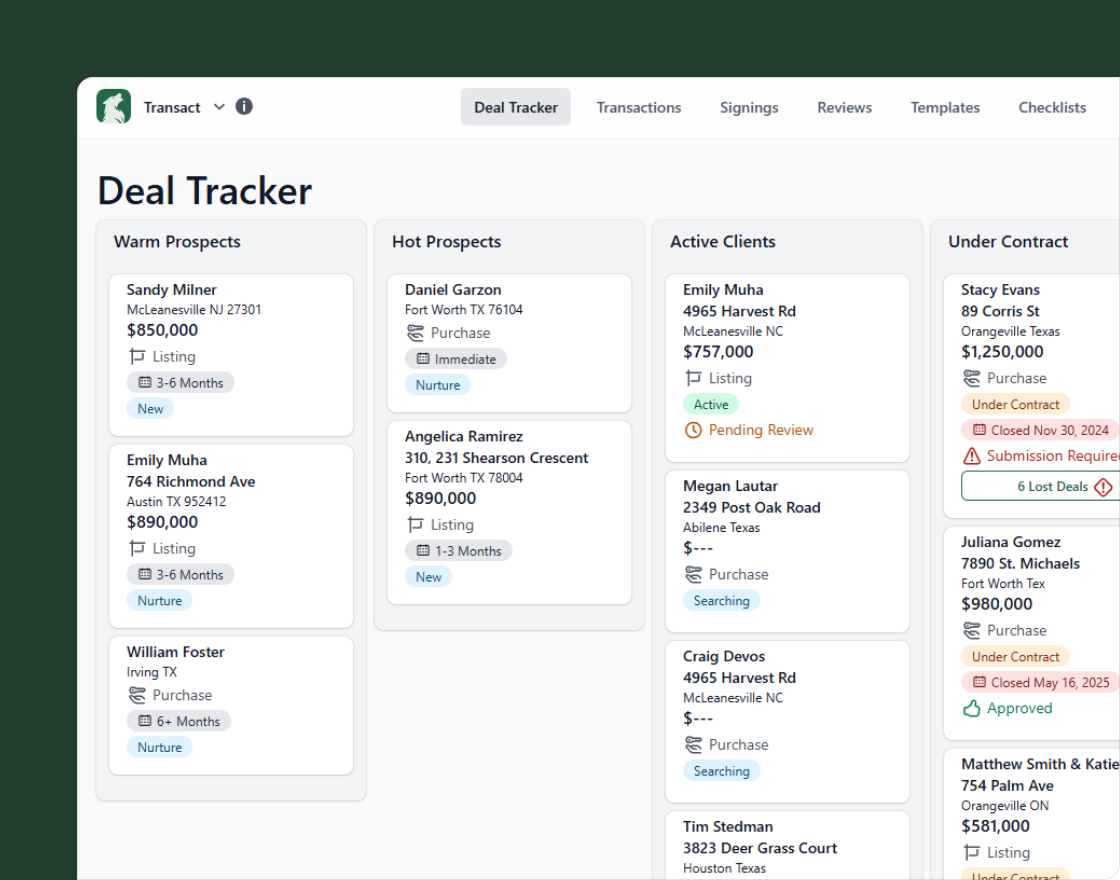Open Daniel Garzon prospect name
Screen dimensions: 1120x880
pos(453,289)
